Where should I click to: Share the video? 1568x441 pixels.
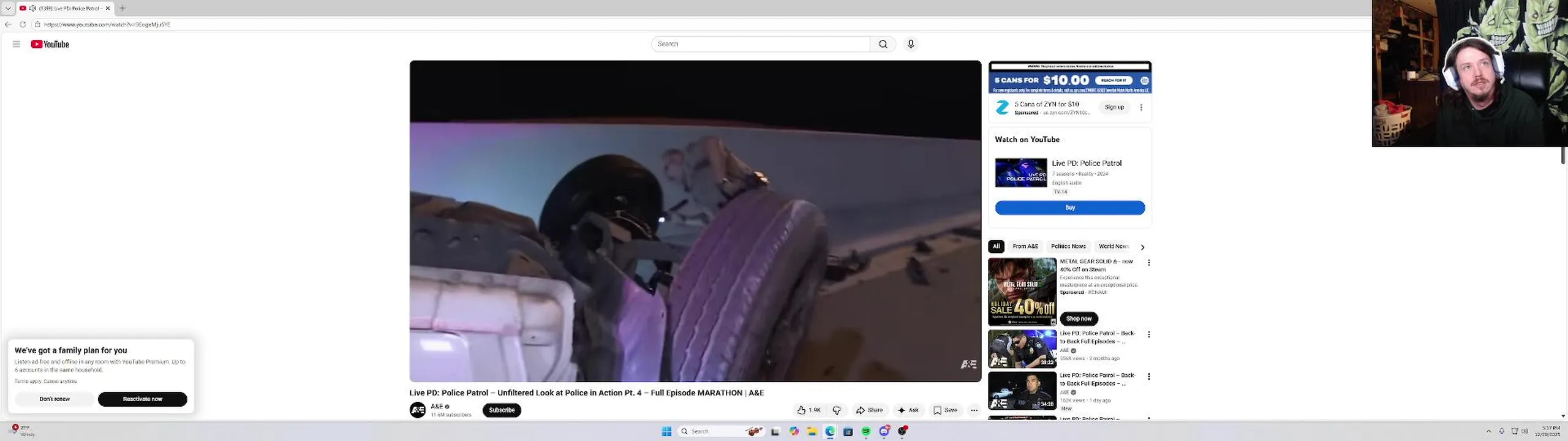pyautogui.click(x=870, y=410)
